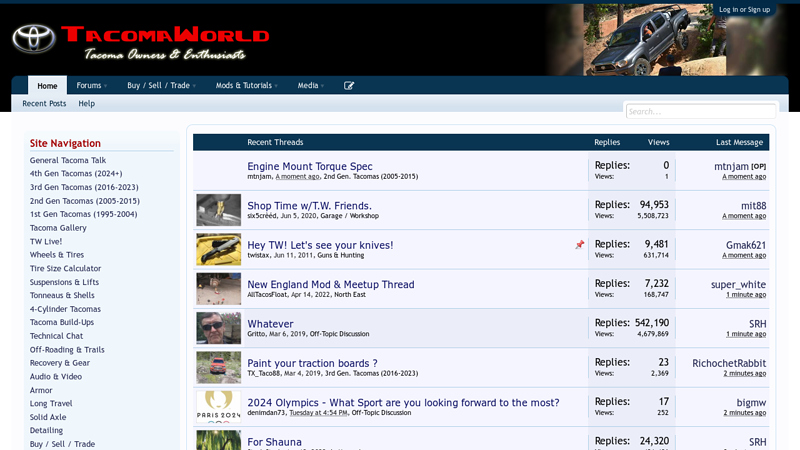Open Whatever thread author avatar
Viewport: 800px width, 450px height.
218,328
